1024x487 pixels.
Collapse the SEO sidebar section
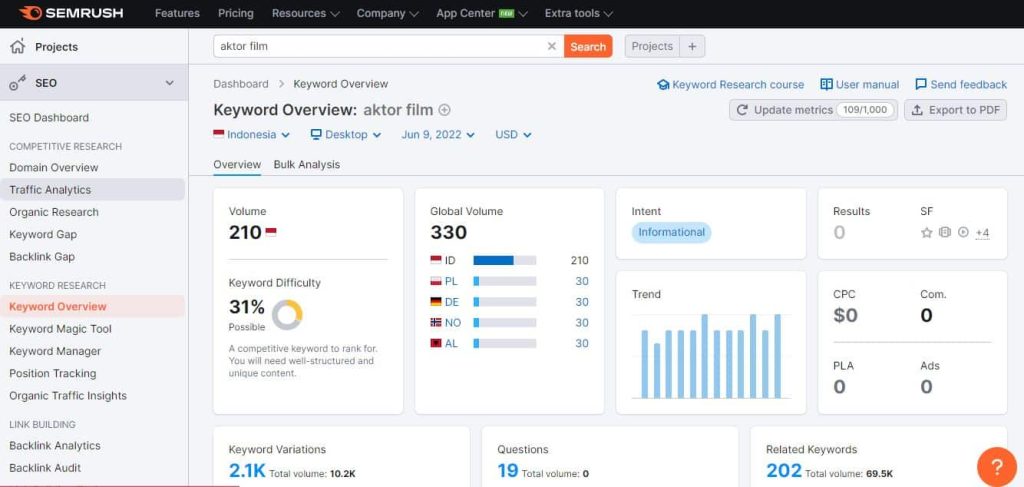[x=170, y=83]
